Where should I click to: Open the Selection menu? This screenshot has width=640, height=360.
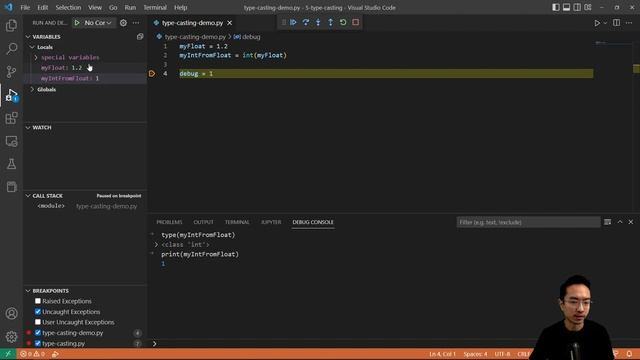point(68,7)
